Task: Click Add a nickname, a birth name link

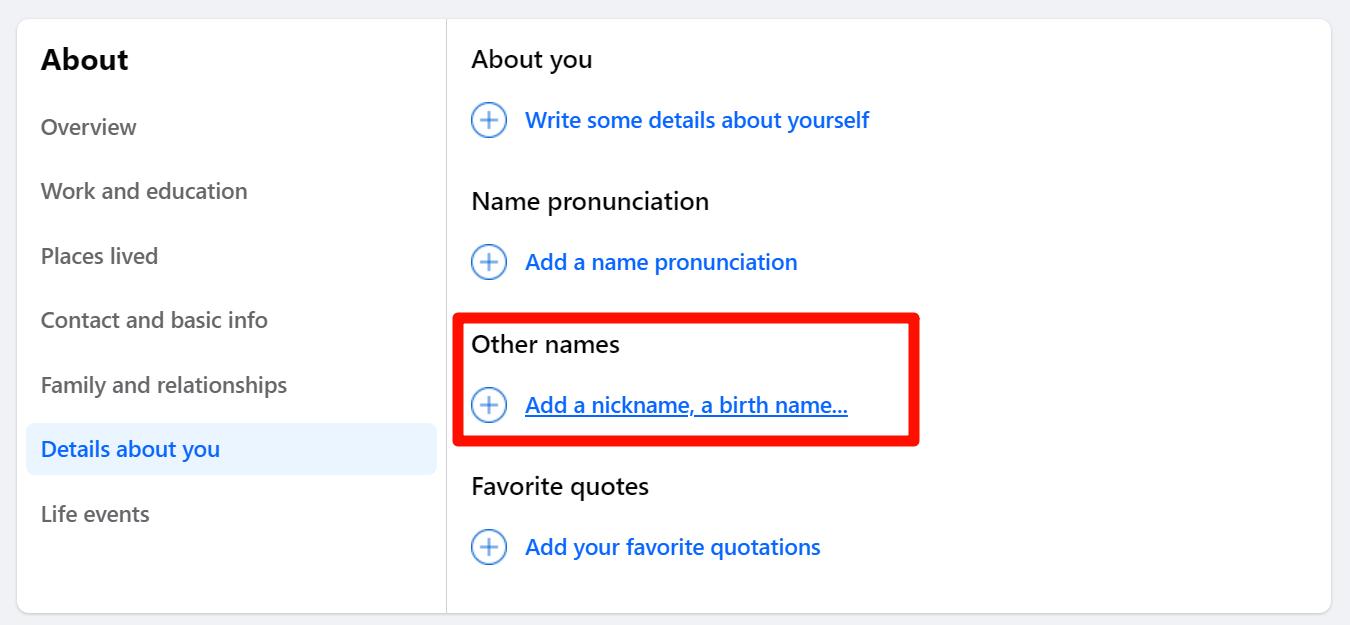Action: pyautogui.click(x=686, y=406)
